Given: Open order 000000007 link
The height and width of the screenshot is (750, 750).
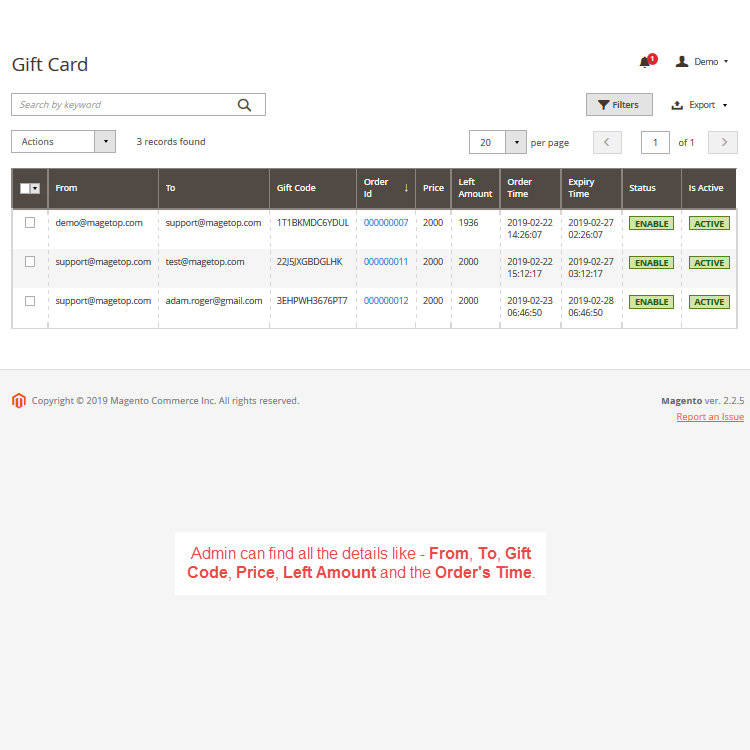Looking at the screenshot, I should click(386, 223).
